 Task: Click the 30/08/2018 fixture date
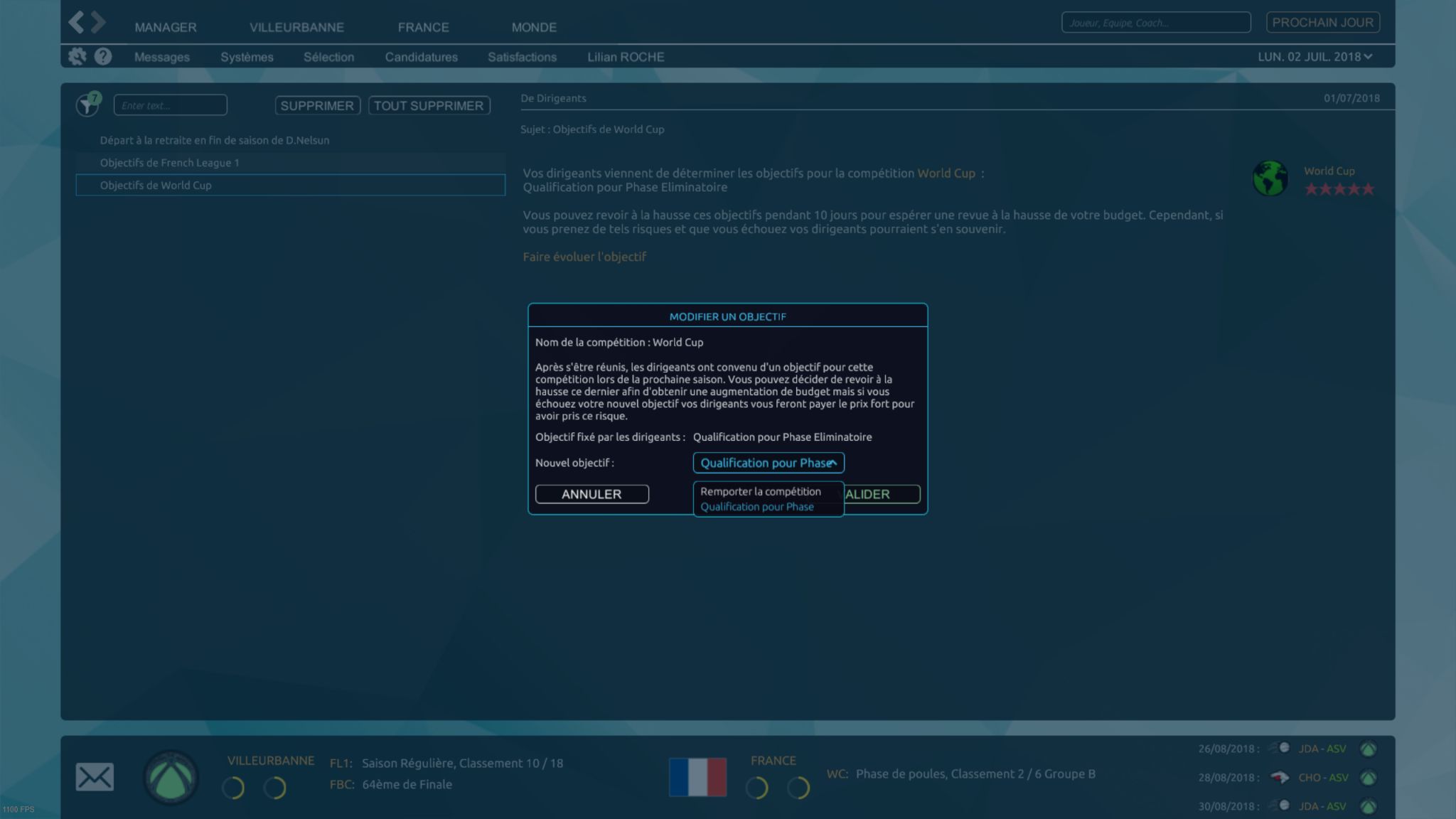(1228, 806)
